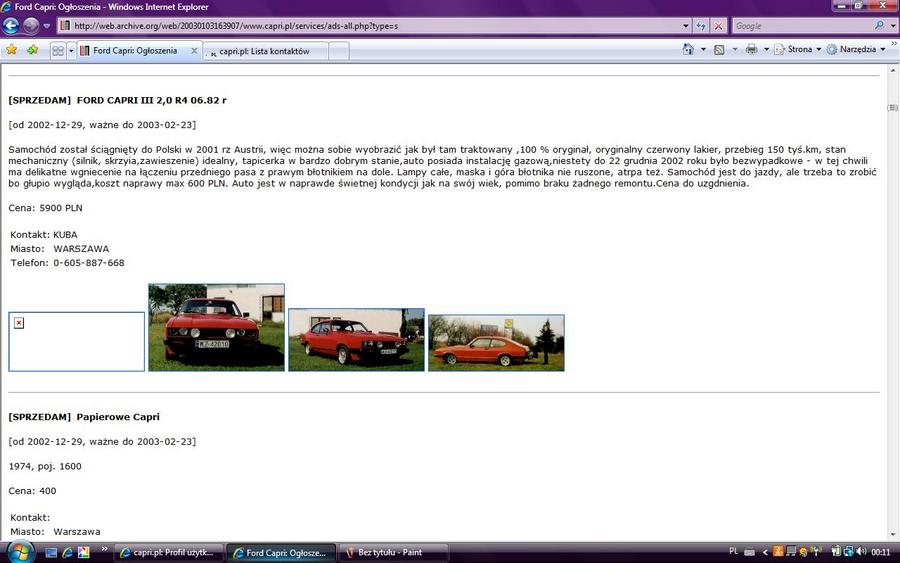Expand the quick launch overflow chevron

[104, 549]
